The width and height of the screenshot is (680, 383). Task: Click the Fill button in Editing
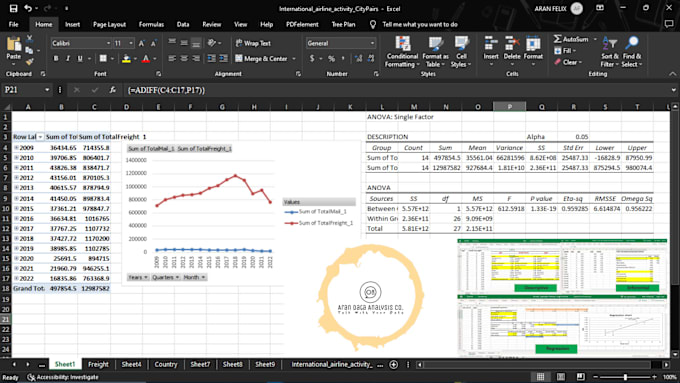(x=565, y=51)
